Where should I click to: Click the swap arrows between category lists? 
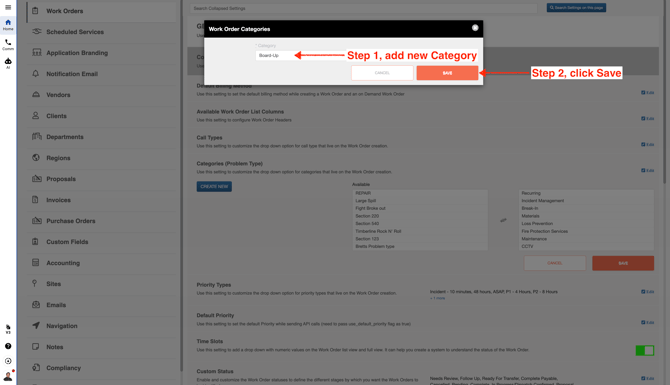pyautogui.click(x=503, y=220)
